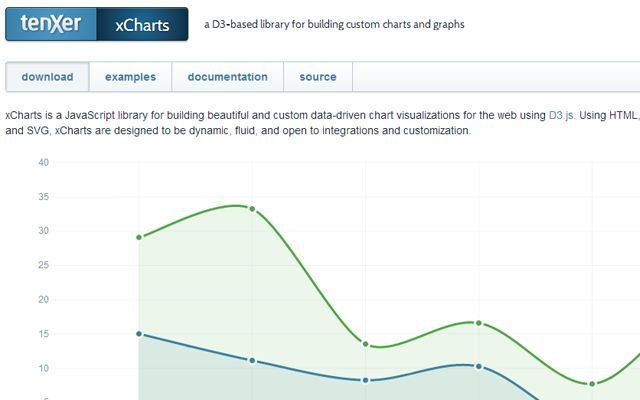The height and width of the screenshot is (400, 640).
Task: Switch to the examples tab
Action: coord(130,77)
